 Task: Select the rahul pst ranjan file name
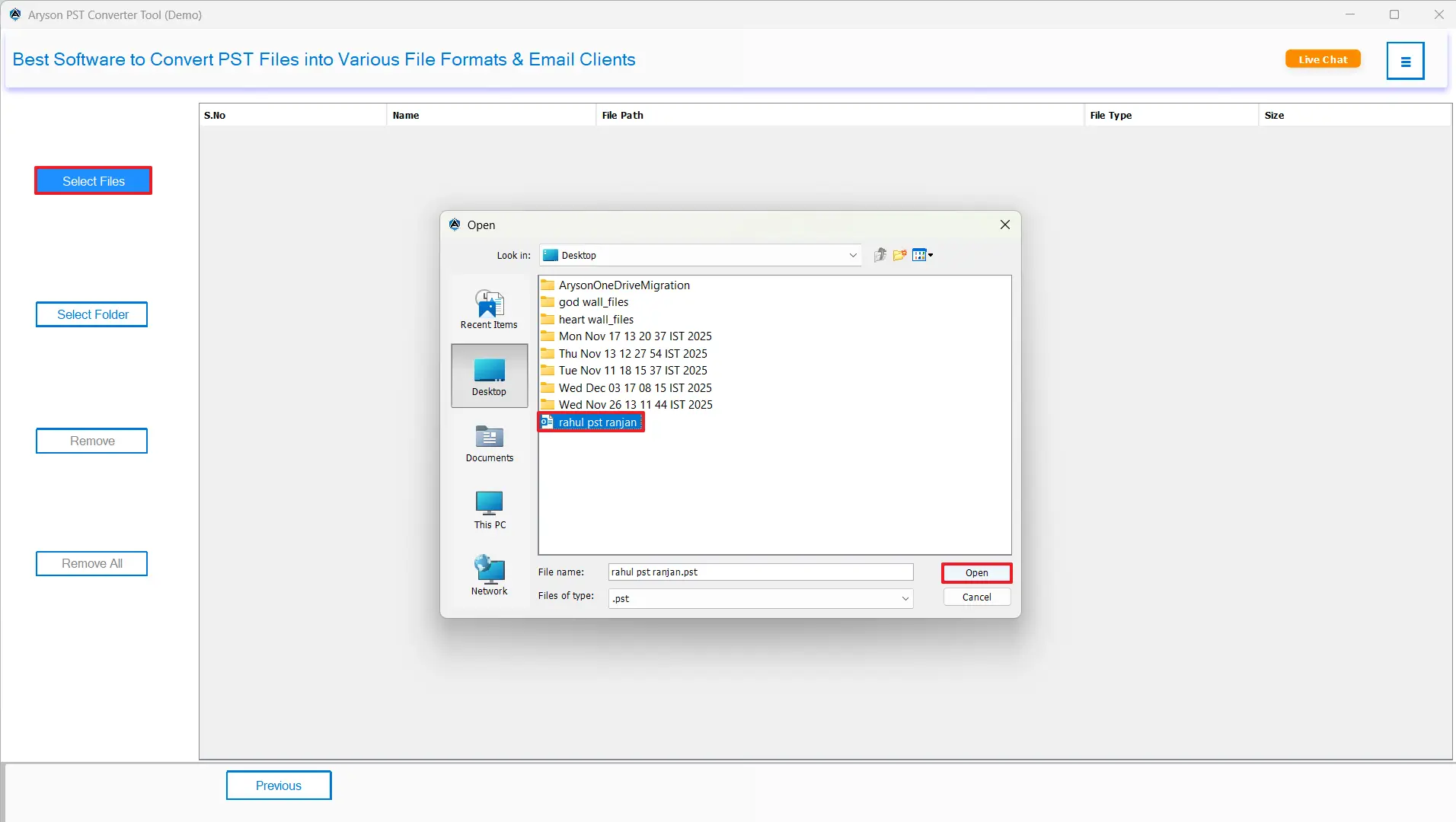(x=598, y=422)
